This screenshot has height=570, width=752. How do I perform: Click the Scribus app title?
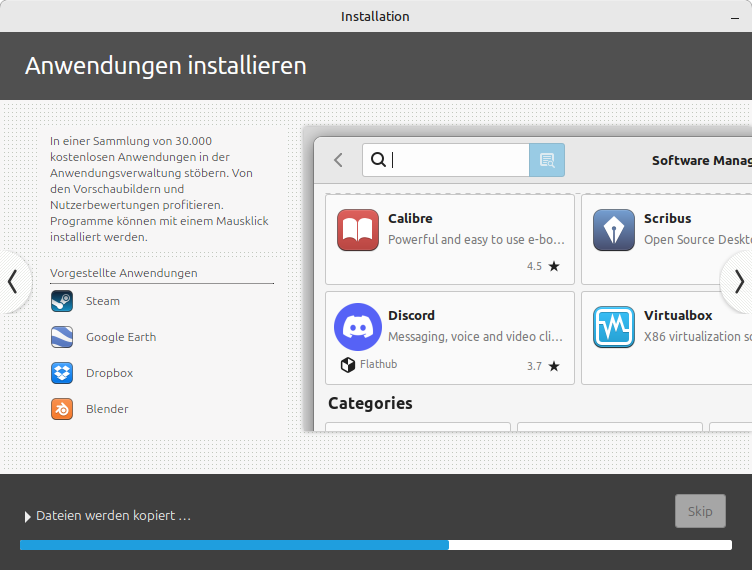(x=668, y=219)
